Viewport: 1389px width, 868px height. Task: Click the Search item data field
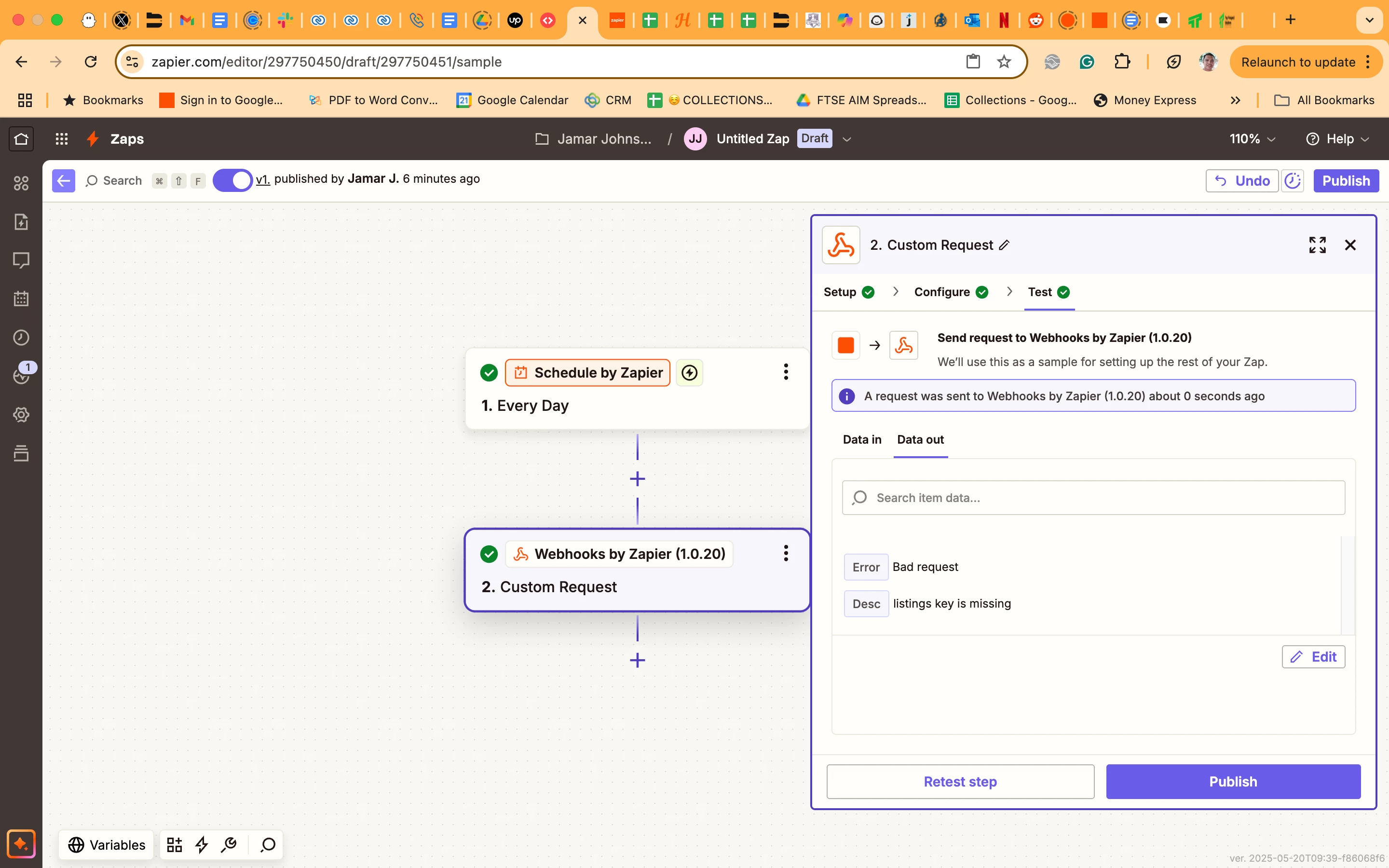(x=1093, y=498)
